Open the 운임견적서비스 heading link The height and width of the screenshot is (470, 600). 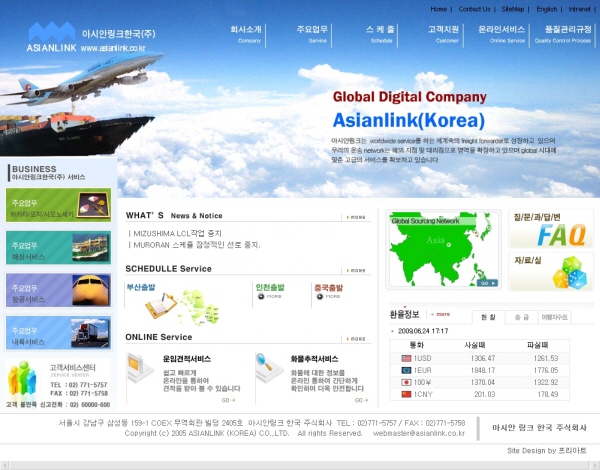(187, 359)
